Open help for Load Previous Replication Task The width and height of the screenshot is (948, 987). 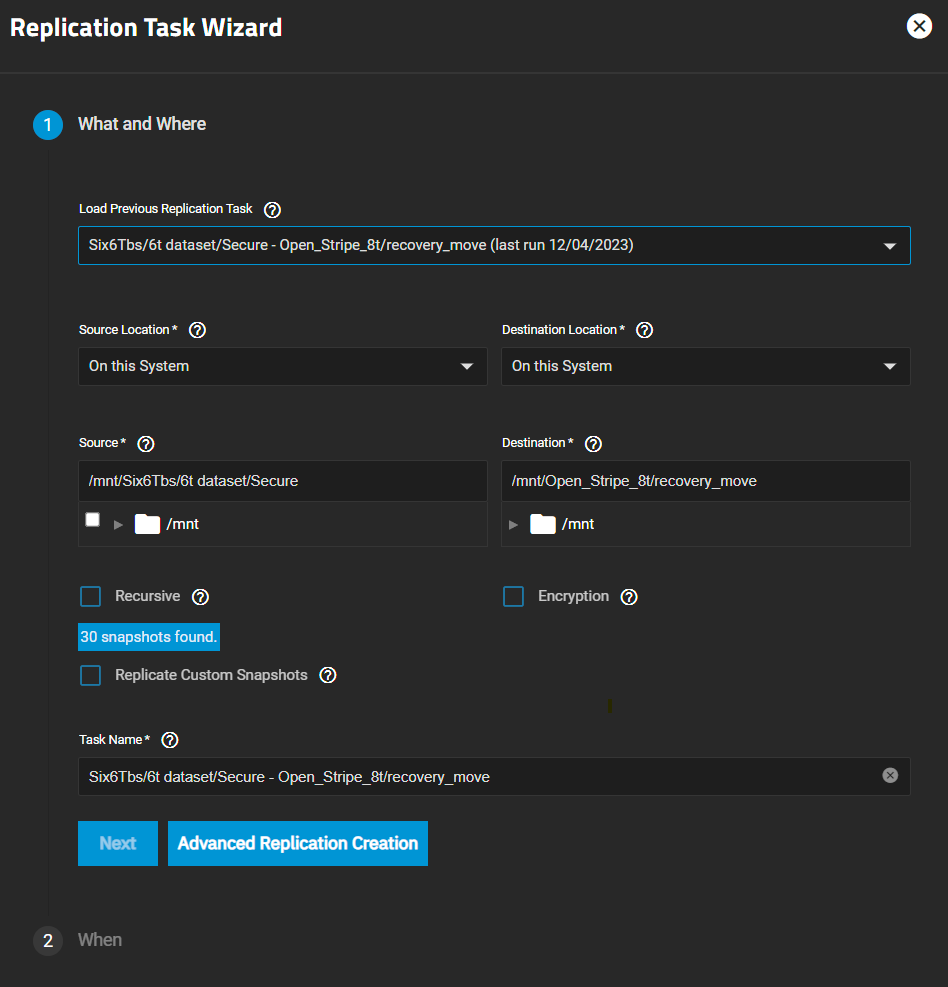272,210
